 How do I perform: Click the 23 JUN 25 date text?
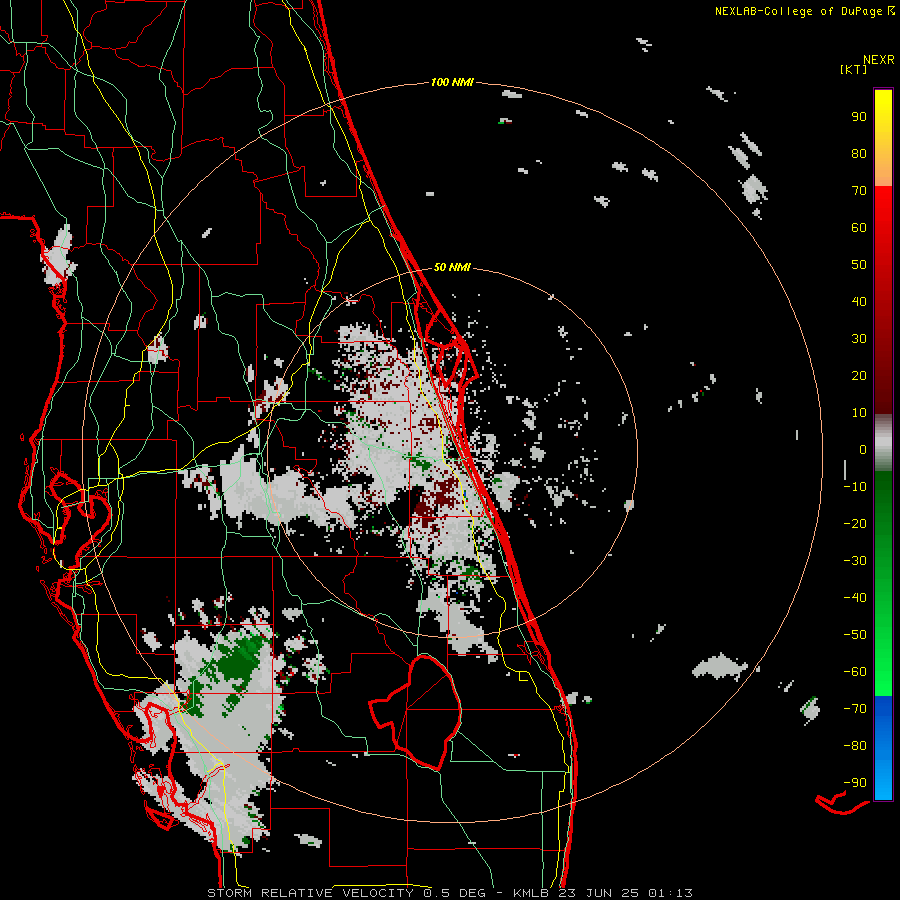click(597, 893)
